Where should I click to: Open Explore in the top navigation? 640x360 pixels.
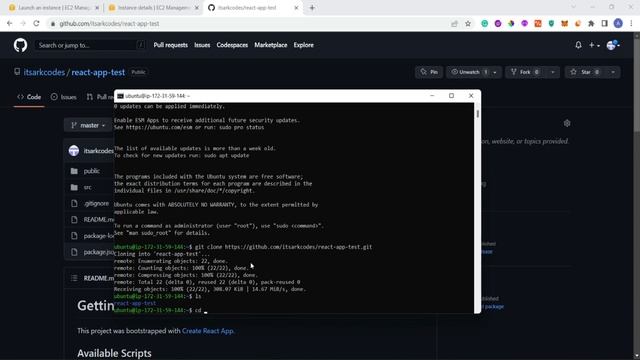(x=304, y=45)
